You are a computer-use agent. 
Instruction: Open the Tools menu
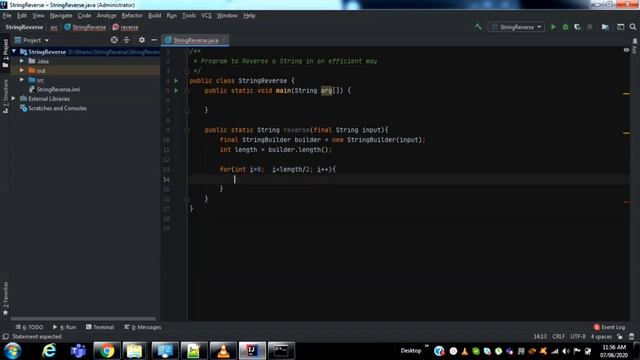(189, 16)
